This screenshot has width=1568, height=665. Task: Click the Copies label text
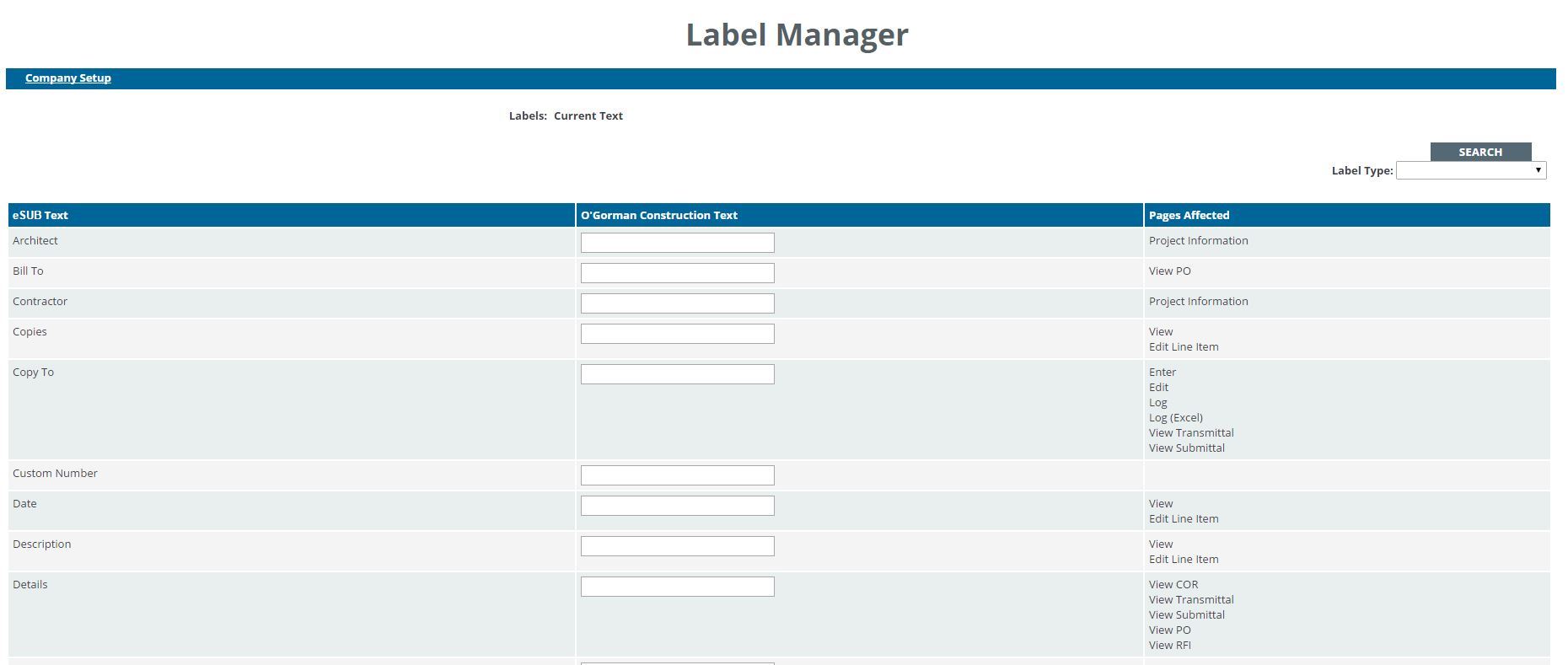(x=30, y=331)
